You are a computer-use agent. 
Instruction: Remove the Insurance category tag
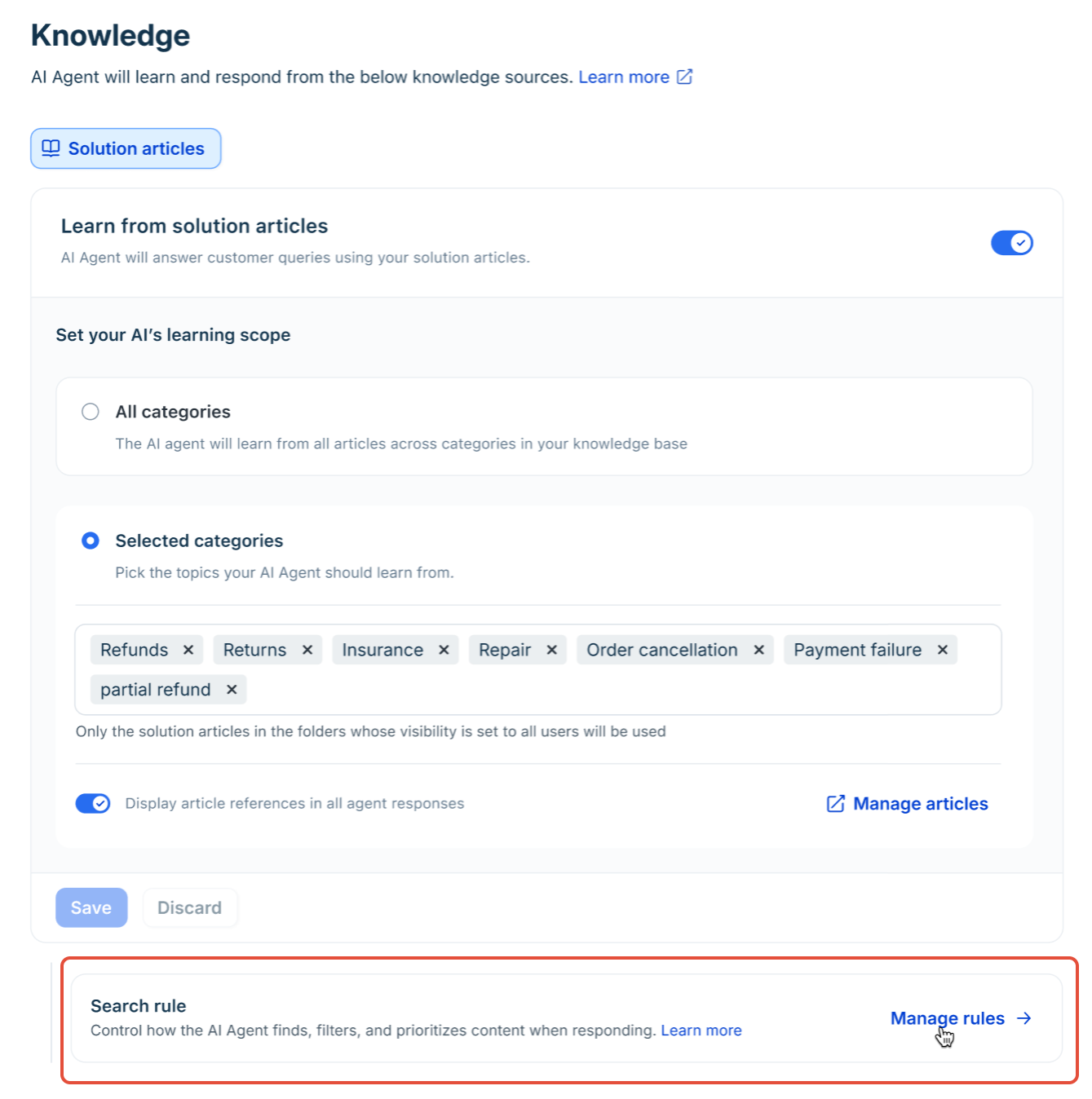[444, 650]
